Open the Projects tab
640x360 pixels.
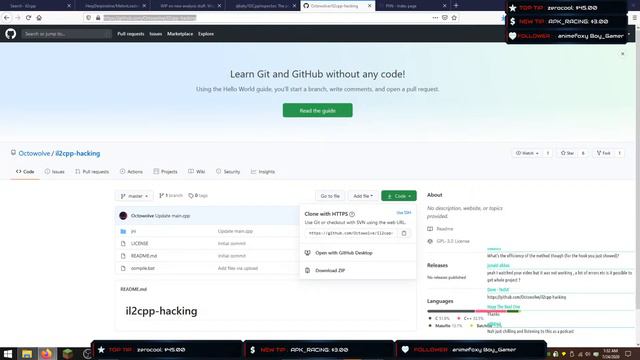[x=165, y=172]
